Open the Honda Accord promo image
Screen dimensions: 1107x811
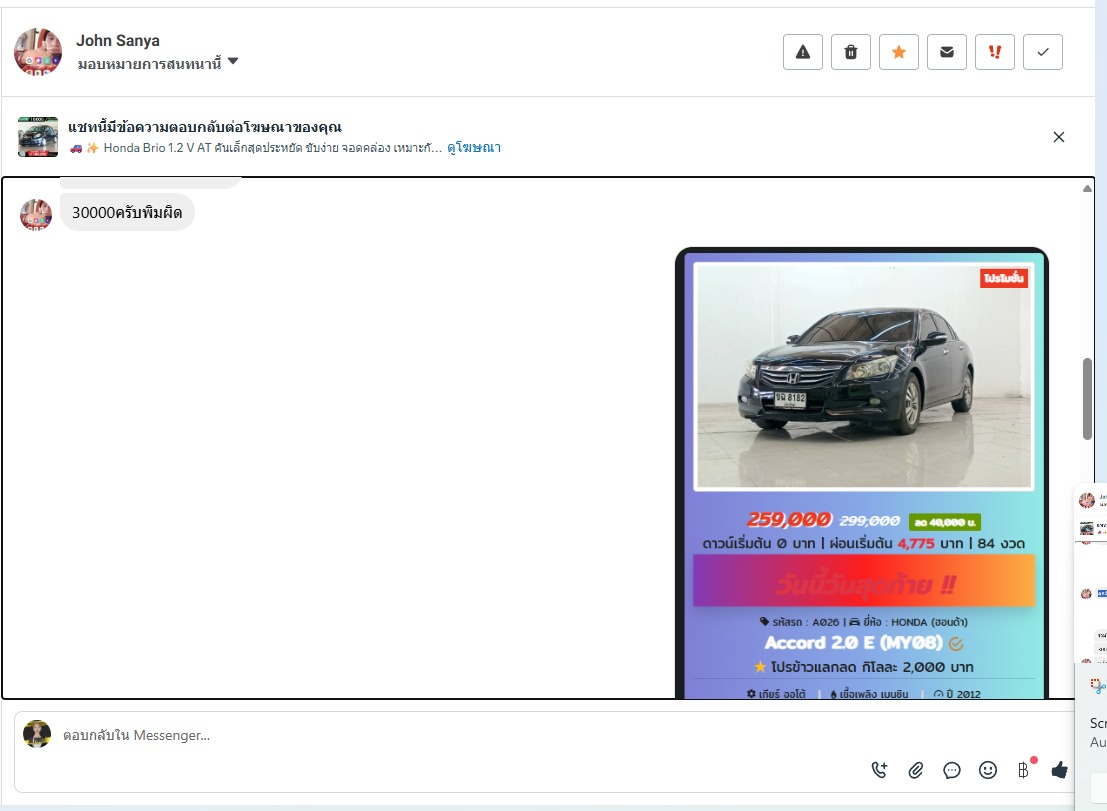click(862, 473)
